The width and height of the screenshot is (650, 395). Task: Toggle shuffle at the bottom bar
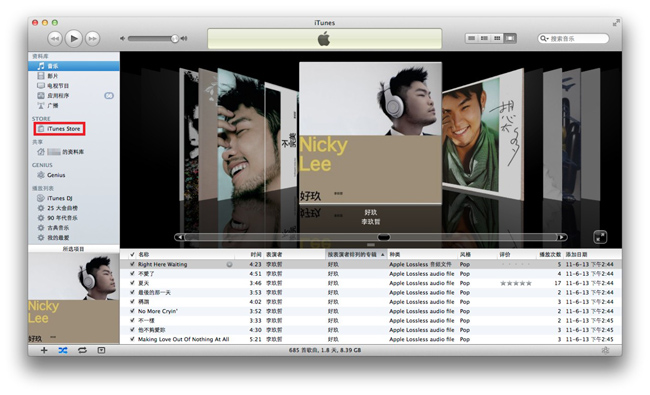pos(63,350)
